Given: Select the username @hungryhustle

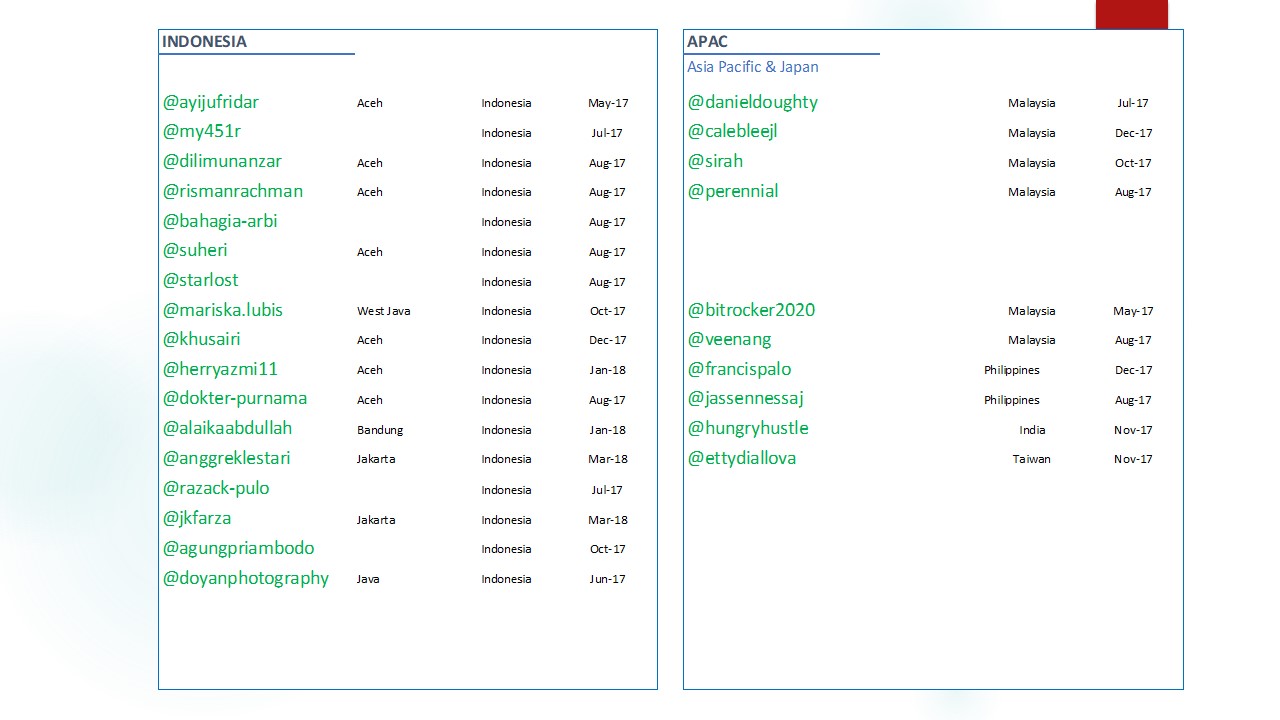Looking at the screenshot, I should 748,428.
